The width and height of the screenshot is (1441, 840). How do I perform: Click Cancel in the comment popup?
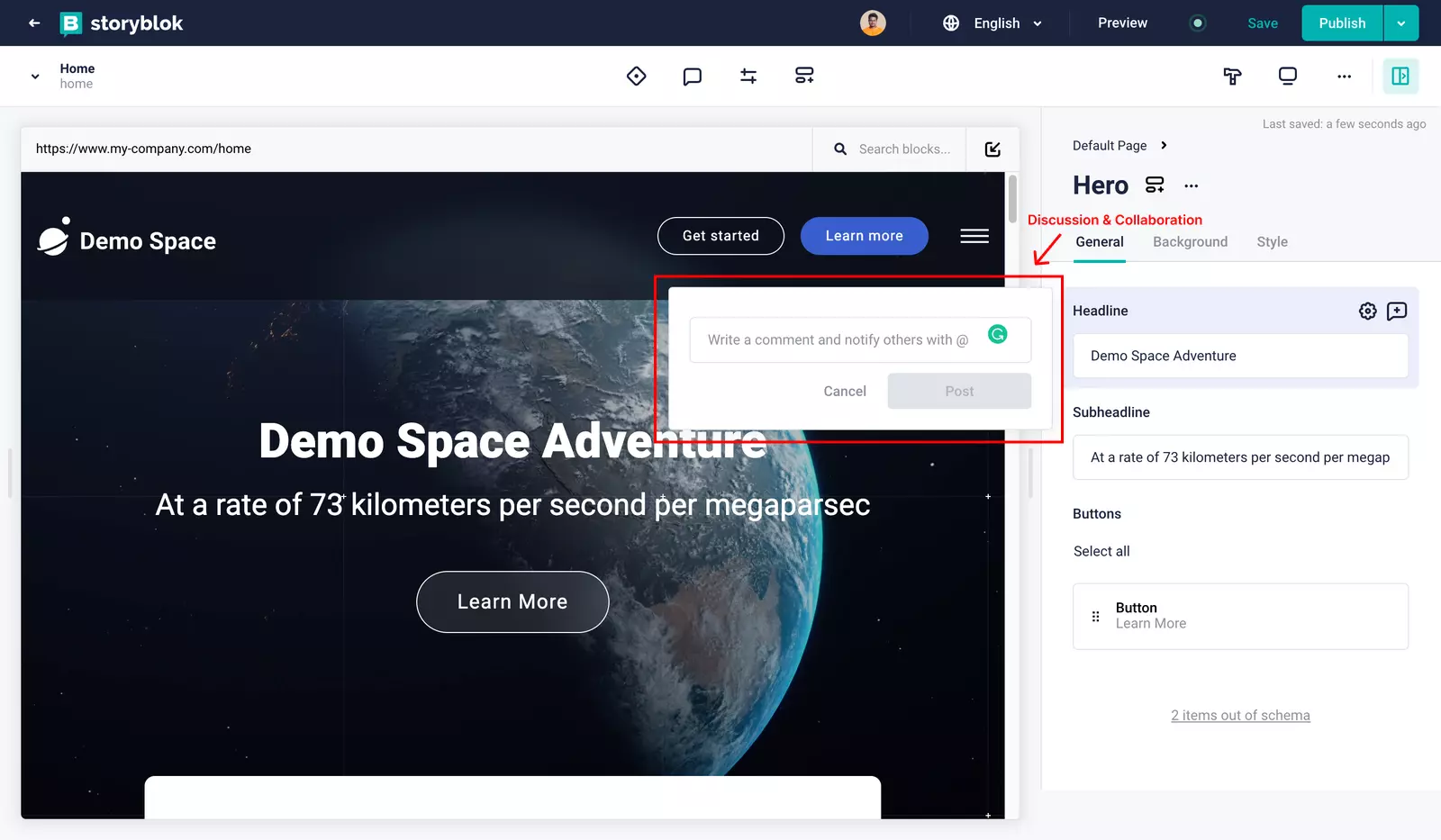pyautogui.click(x=844, y=392)
